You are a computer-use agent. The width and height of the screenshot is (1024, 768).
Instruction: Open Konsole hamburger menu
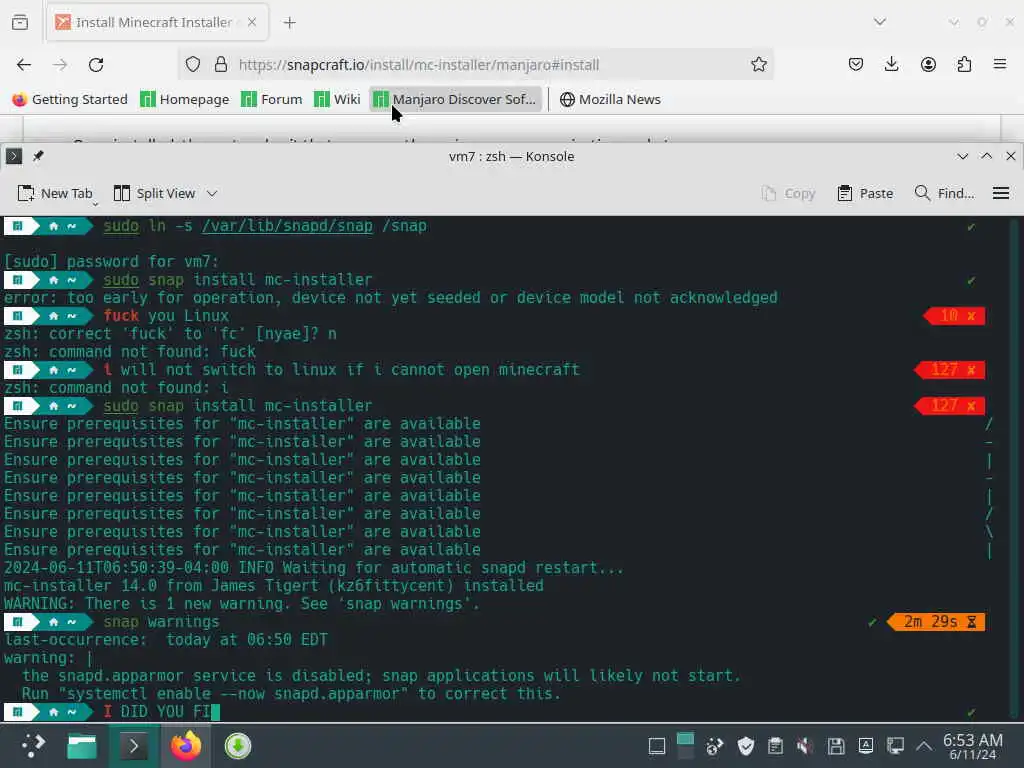click(1000, 193)
